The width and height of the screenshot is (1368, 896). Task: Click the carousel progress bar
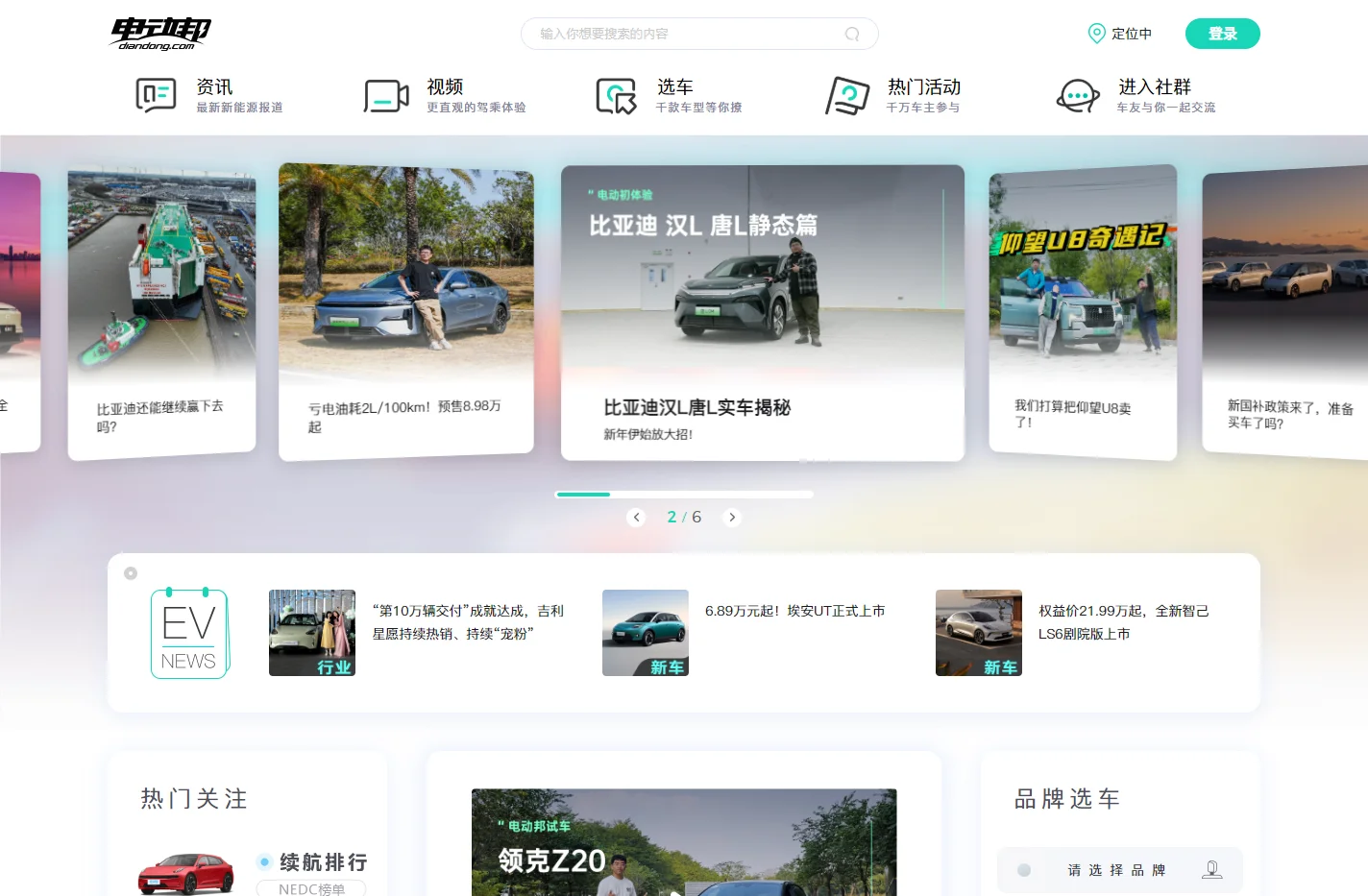[x=684, y=495]
